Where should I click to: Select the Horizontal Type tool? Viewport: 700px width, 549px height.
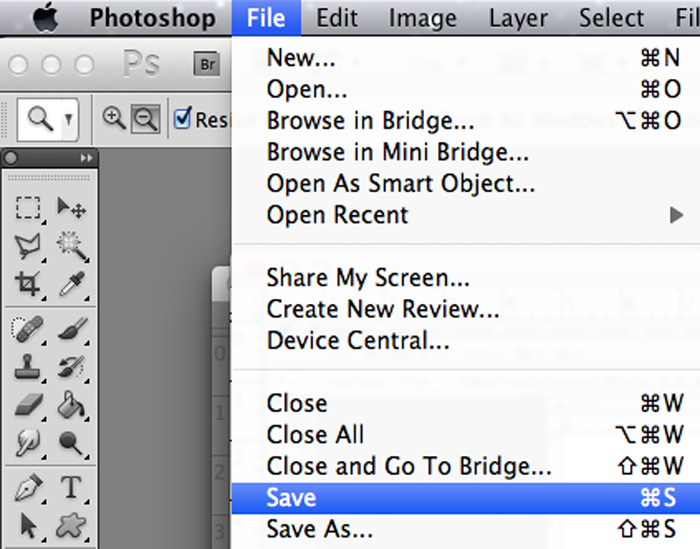pyautogui.click(x=71, y=487)
